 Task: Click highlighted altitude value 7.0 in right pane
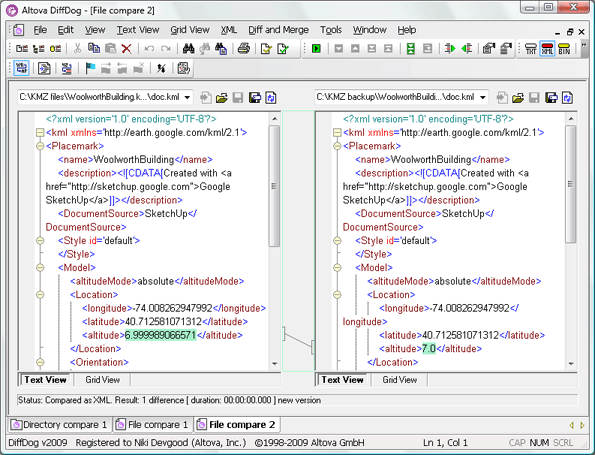click(429, 349)
